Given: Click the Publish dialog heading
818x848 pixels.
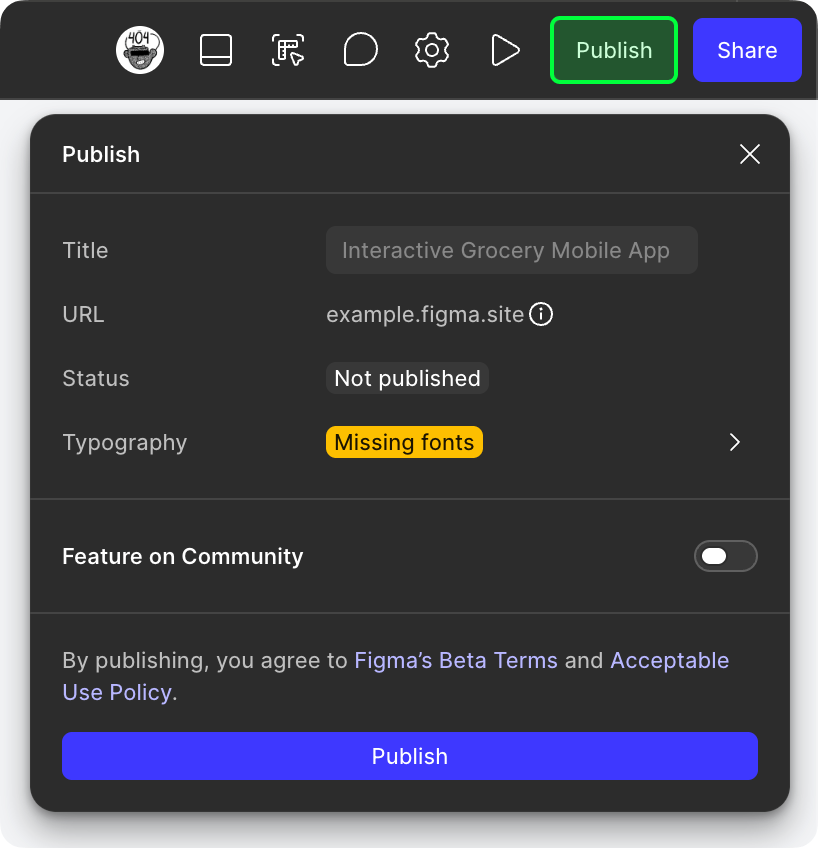Looking at the screenshot, I should click(101, 154).
